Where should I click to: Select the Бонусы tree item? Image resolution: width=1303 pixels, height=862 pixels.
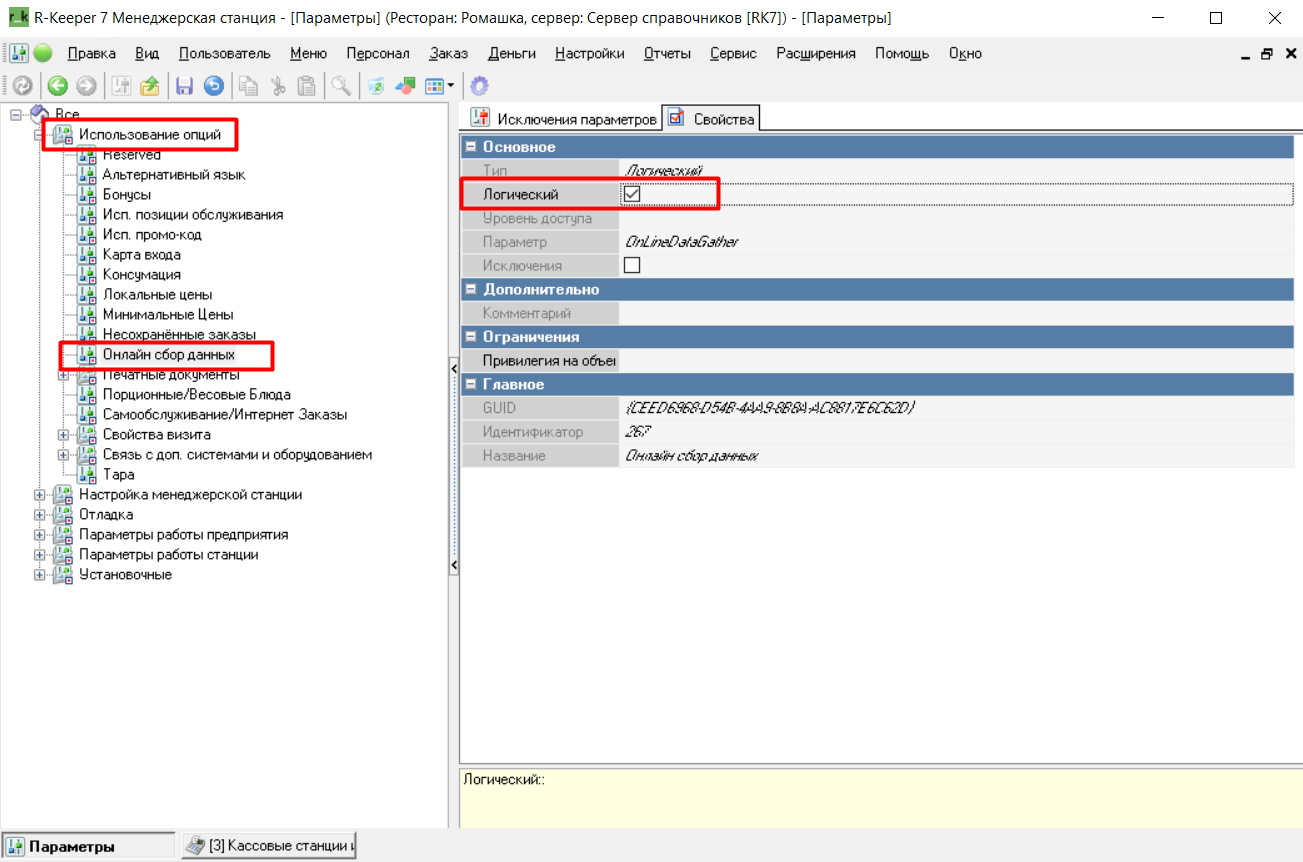coord(127,195)
